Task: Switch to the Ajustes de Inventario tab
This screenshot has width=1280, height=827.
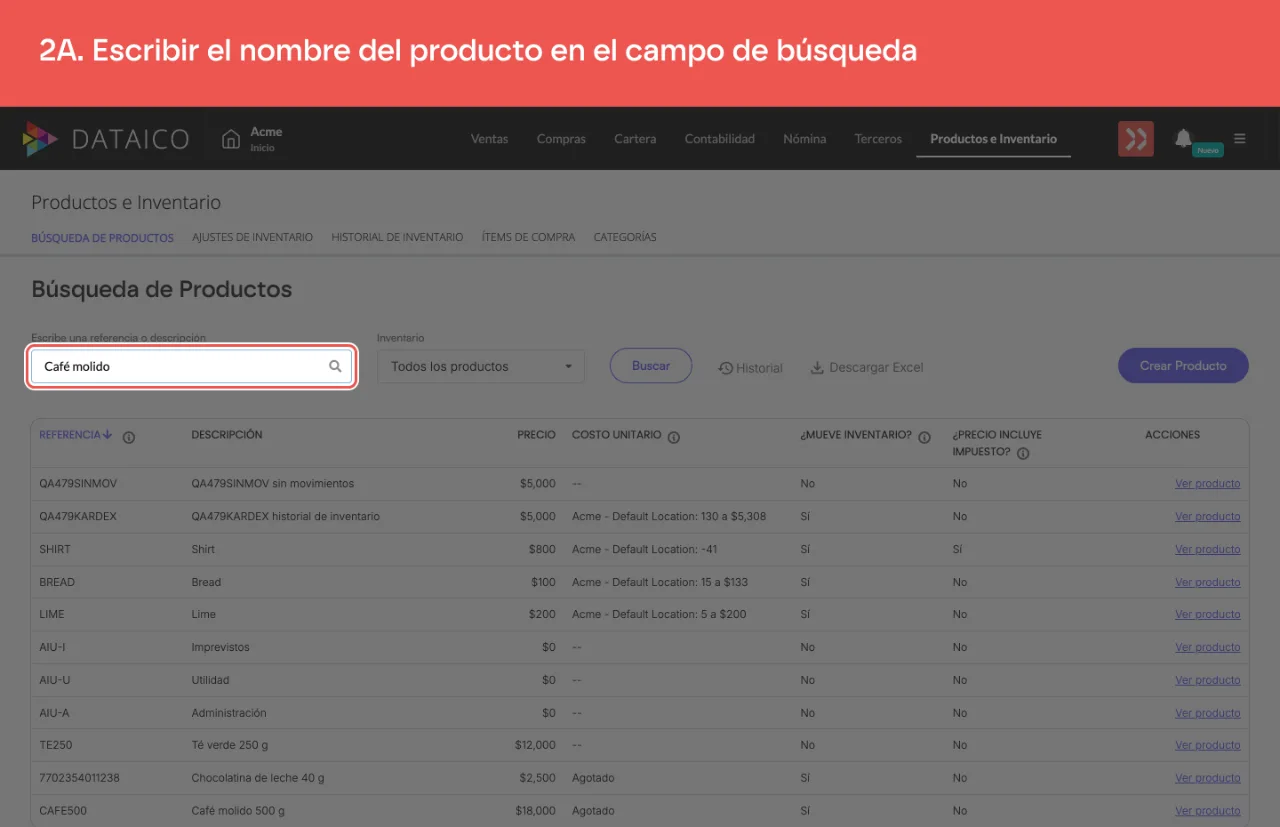Action: click(x=252, y=237)
